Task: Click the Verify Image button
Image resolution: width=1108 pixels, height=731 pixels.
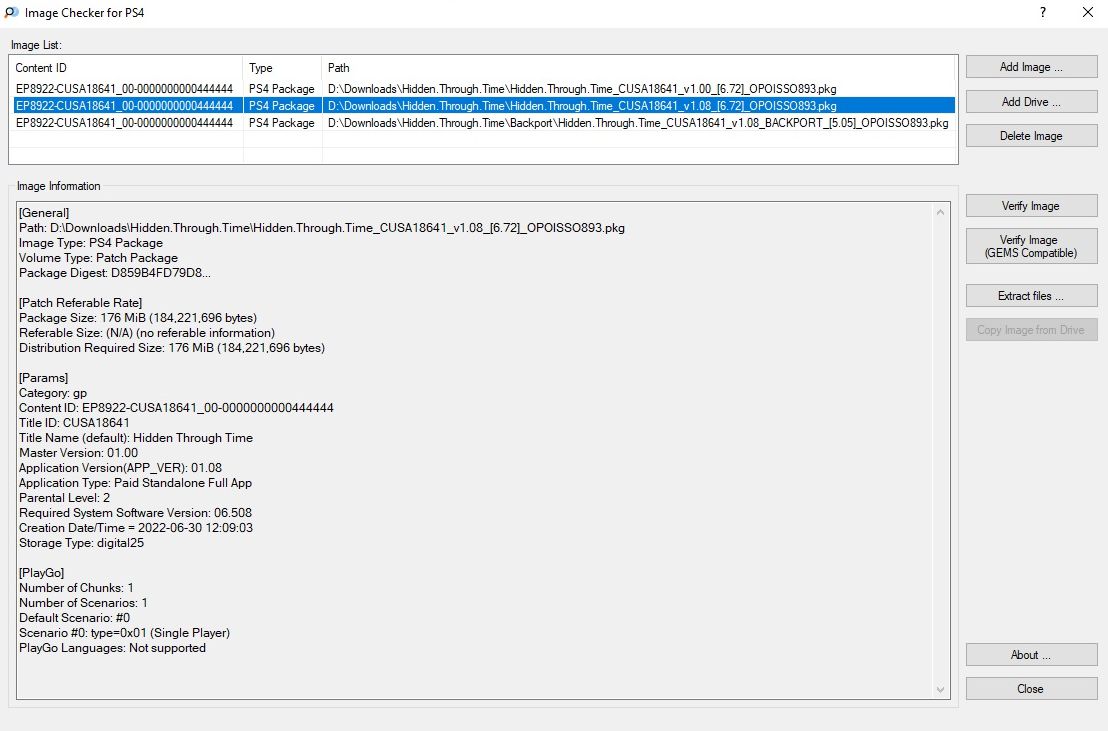Action: (x=1031, y=206)
